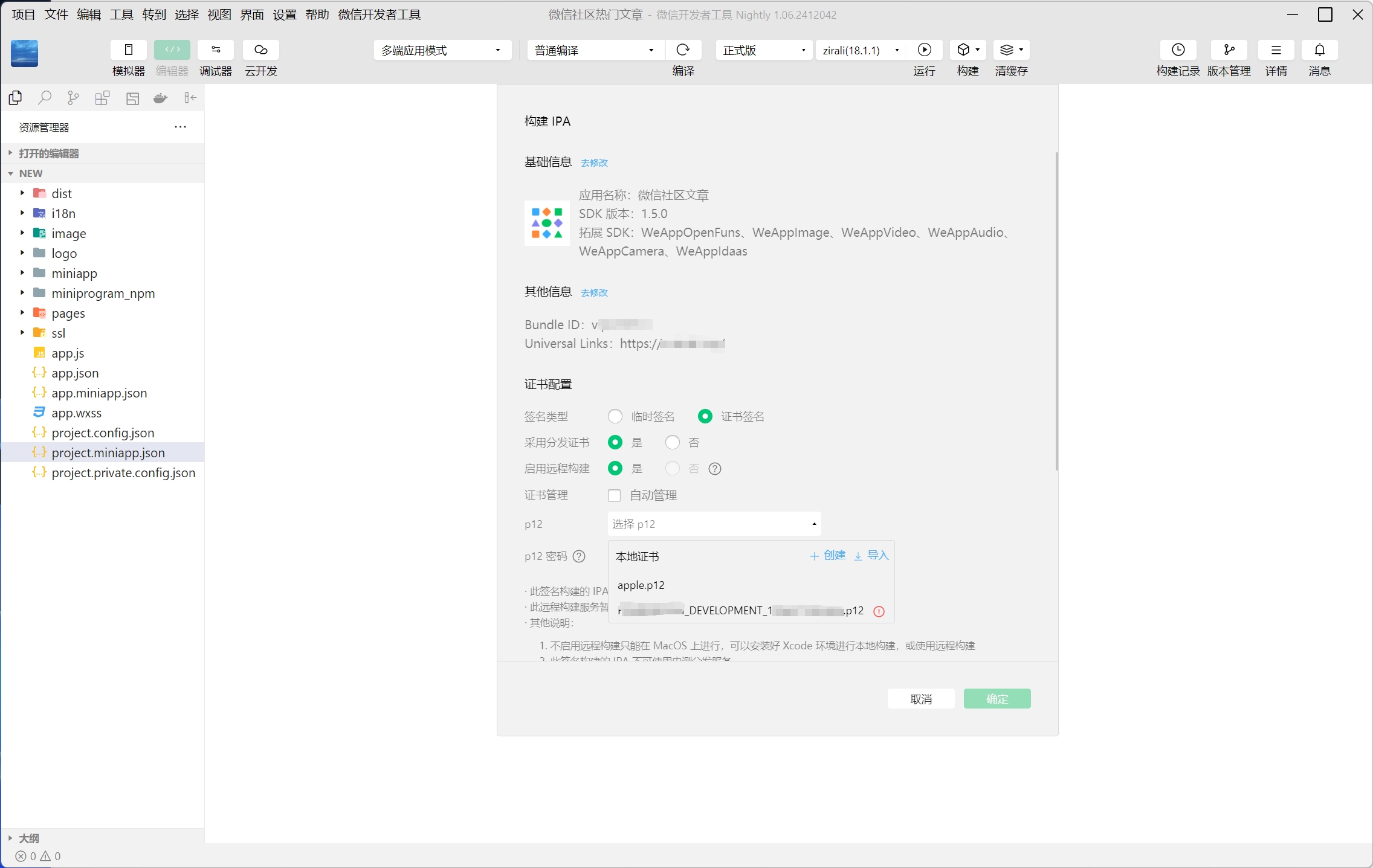This screenshot has height=868, width=1373.
Task: Open the 普通编译 compile mode dropdown
Action: tap(596, 50)
